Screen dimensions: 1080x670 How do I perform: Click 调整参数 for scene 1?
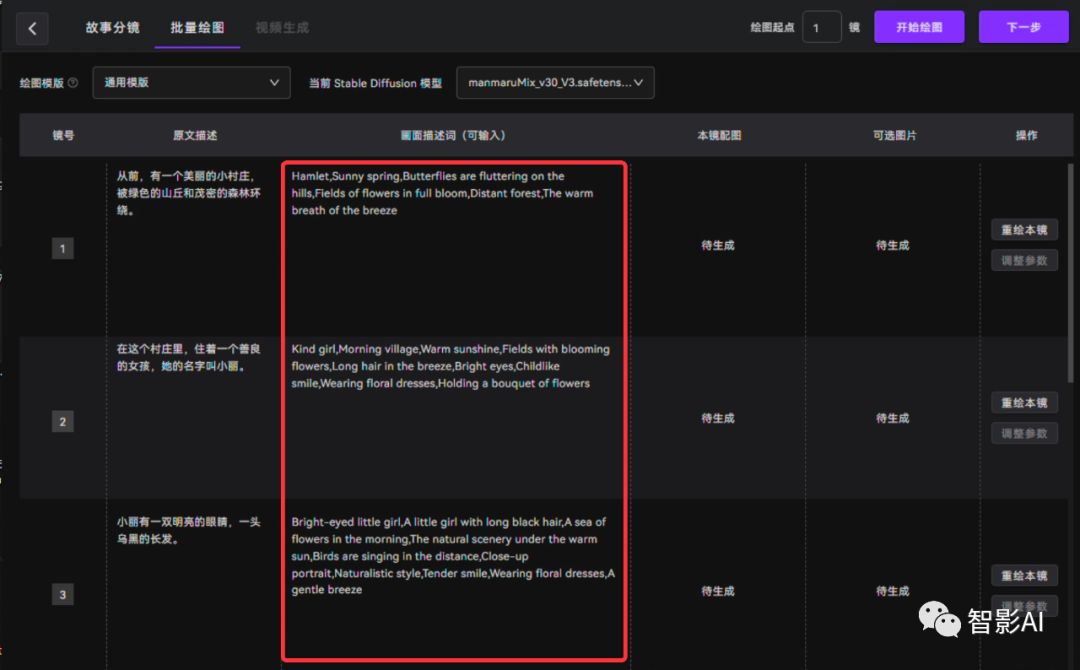pos(1024,261)
